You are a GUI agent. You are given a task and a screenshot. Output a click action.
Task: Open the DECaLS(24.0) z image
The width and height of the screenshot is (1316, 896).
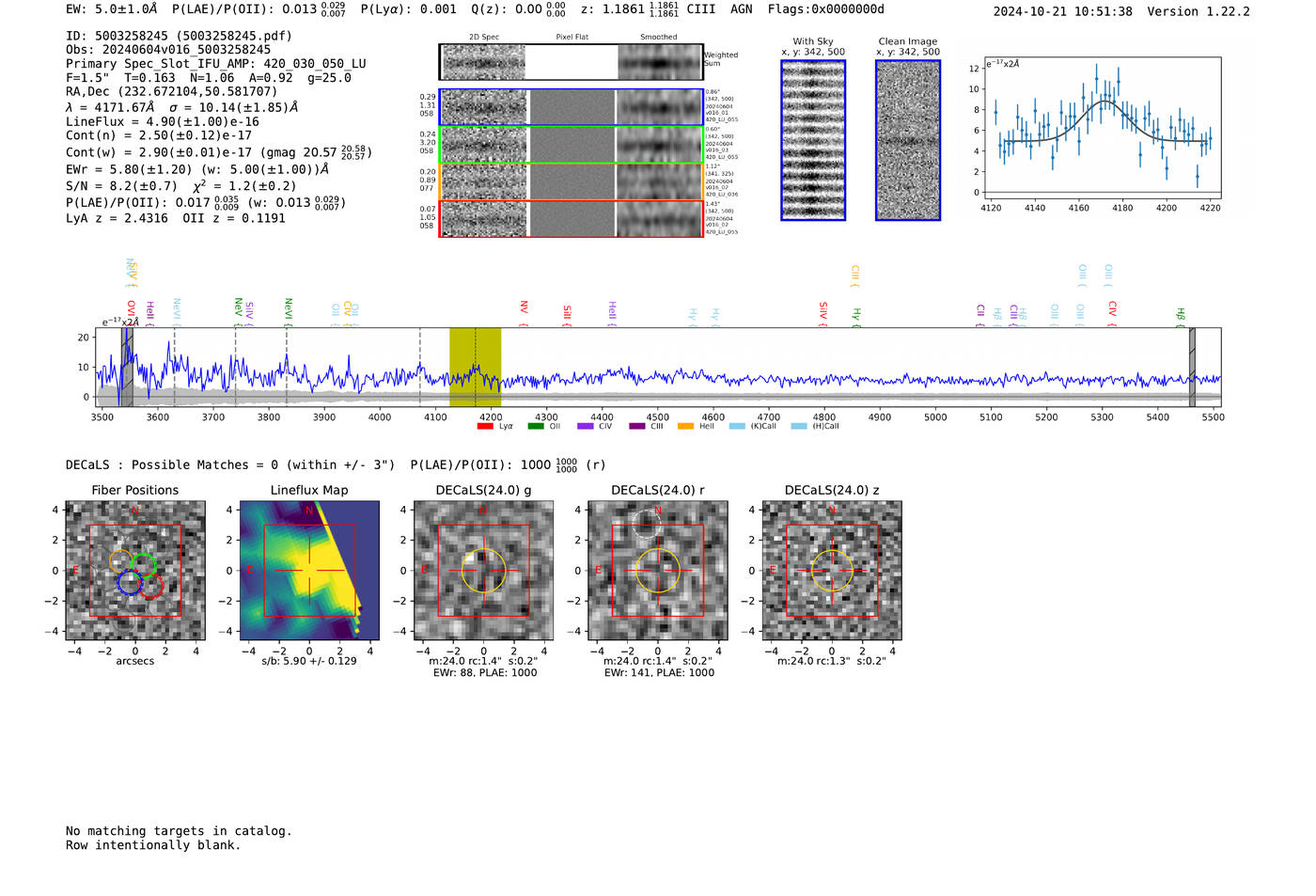pyautogui.click(x=832, y=570)
